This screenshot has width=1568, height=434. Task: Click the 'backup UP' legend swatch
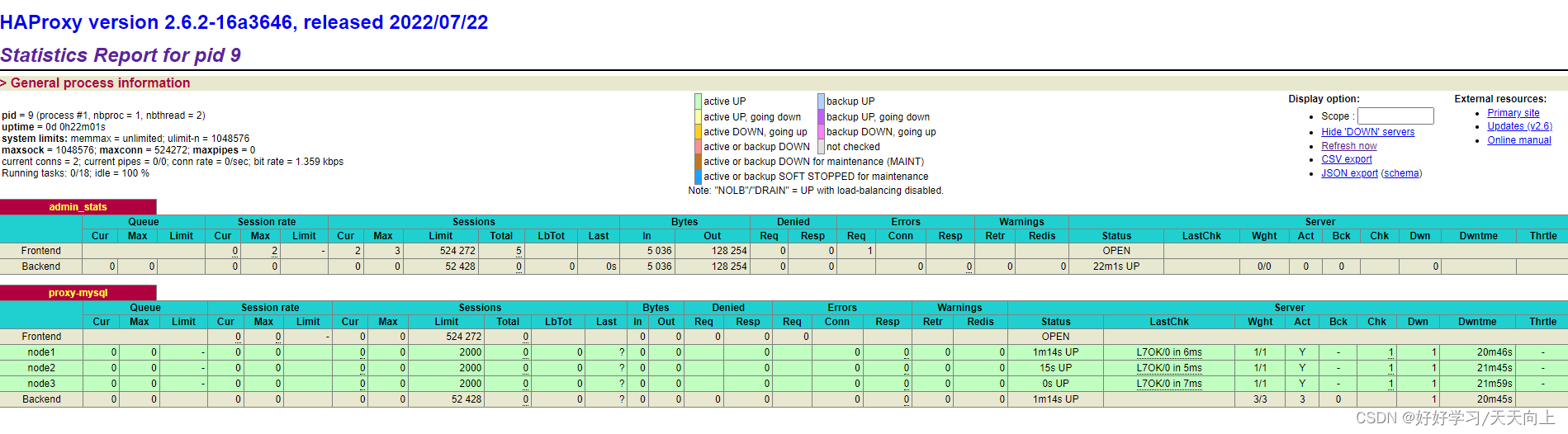point(822,101)
